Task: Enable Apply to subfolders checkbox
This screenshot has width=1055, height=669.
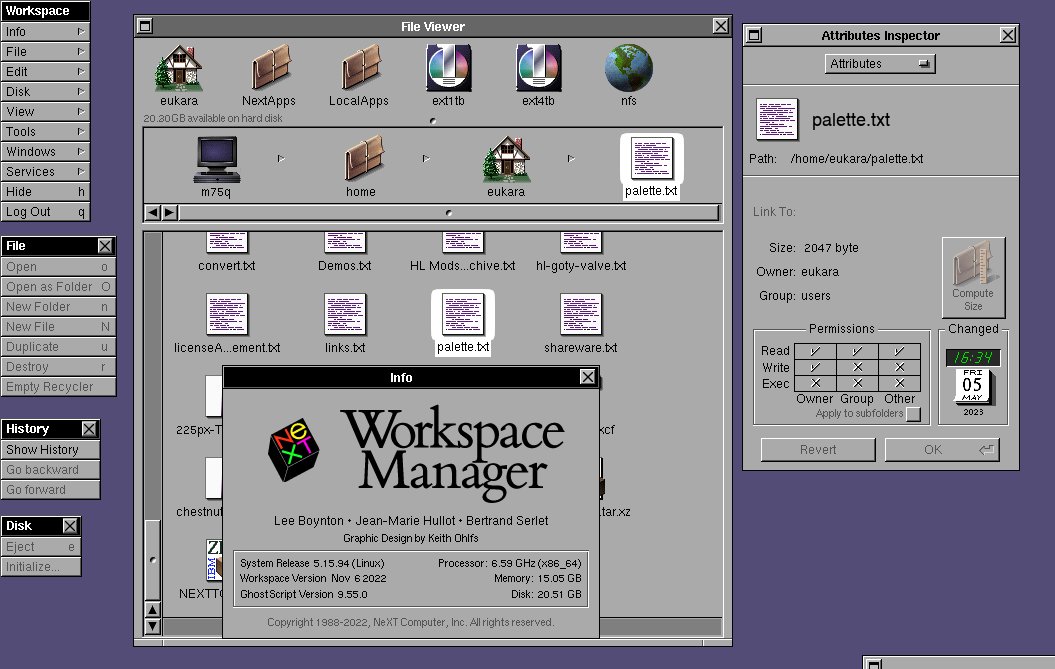Action: (912, 414)
